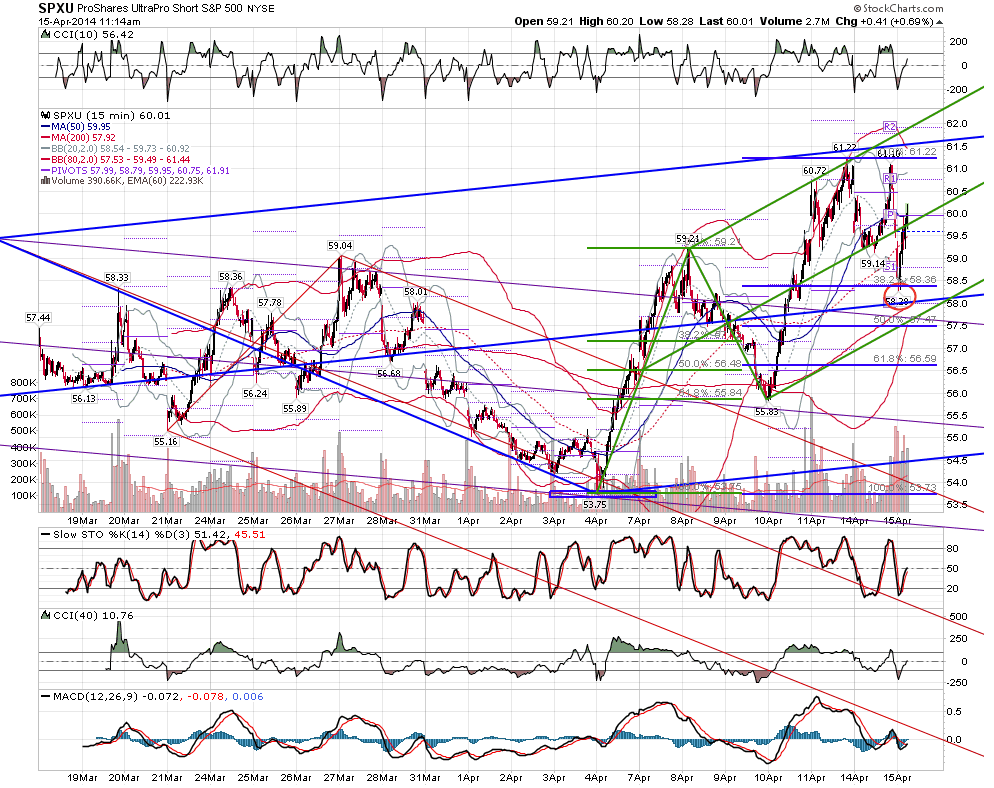The height and width of the screenshot is (788, 994).
Task: Click the CCI(10) indicator icon
Action: click(x=45, y=34)
